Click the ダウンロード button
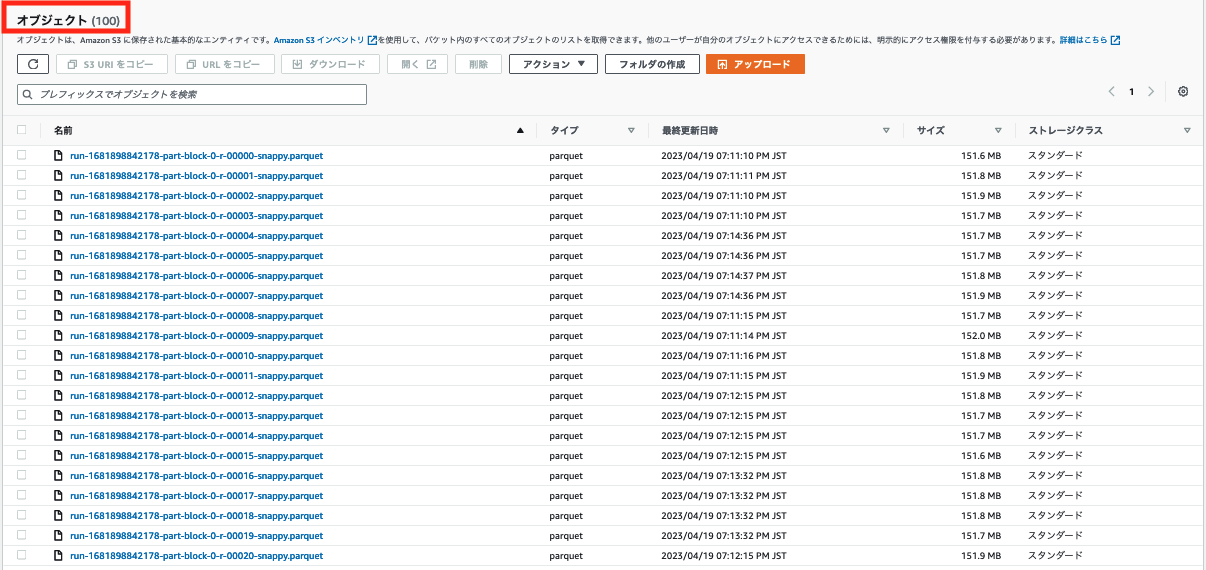This screenshot has height=570, width=1206. (330, 64)
